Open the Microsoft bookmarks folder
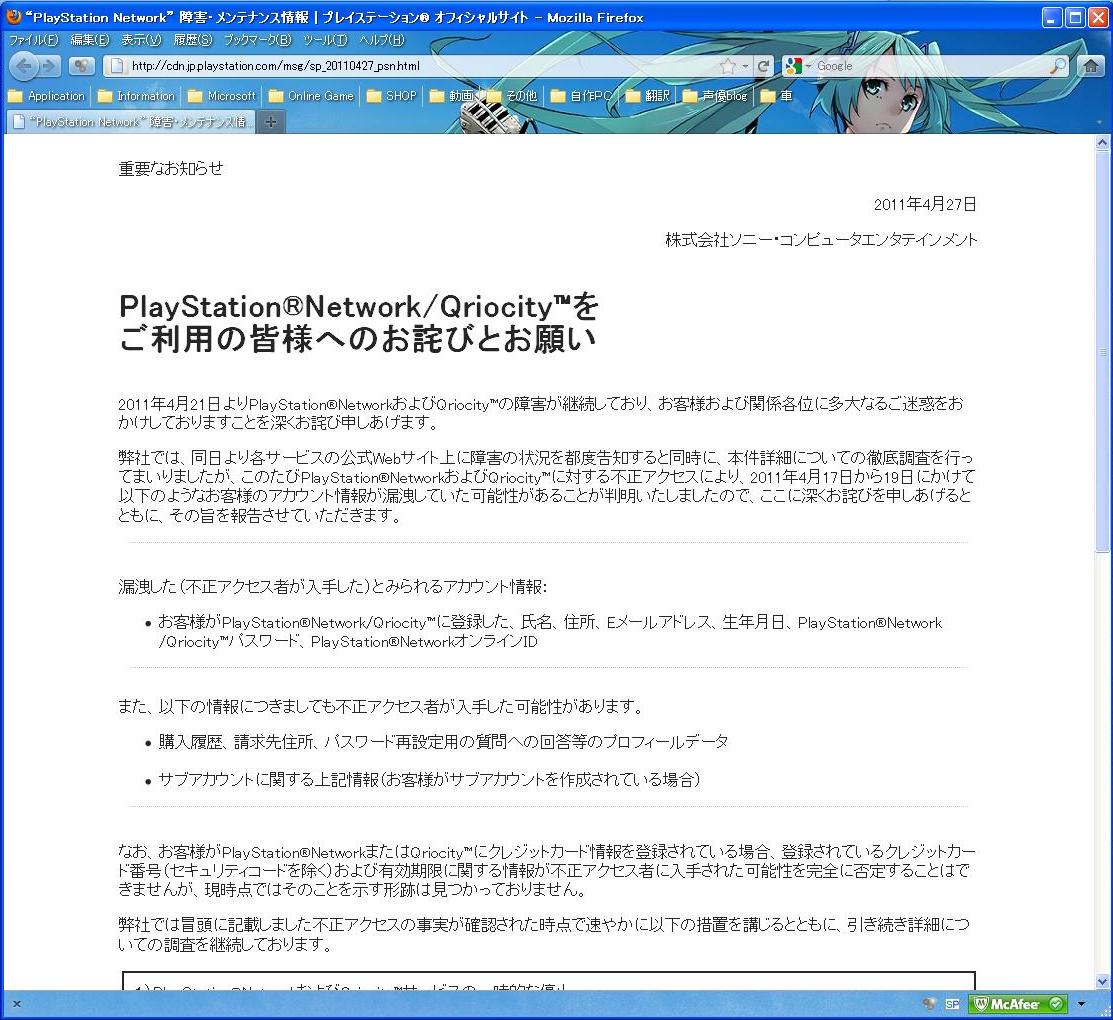The height and width of the screenshot is (1020, 1113). click(221, 96)
